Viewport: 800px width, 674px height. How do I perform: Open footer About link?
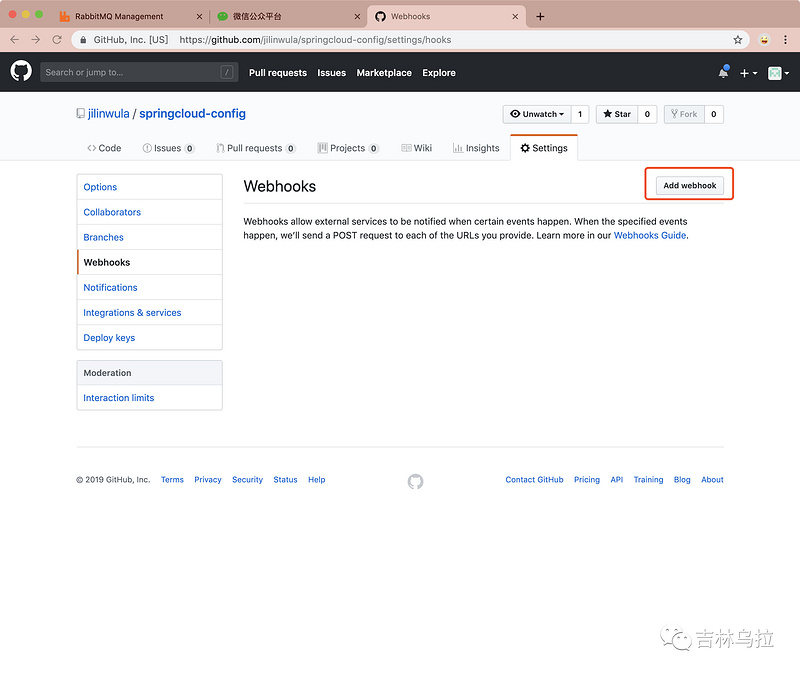(712, 480)
